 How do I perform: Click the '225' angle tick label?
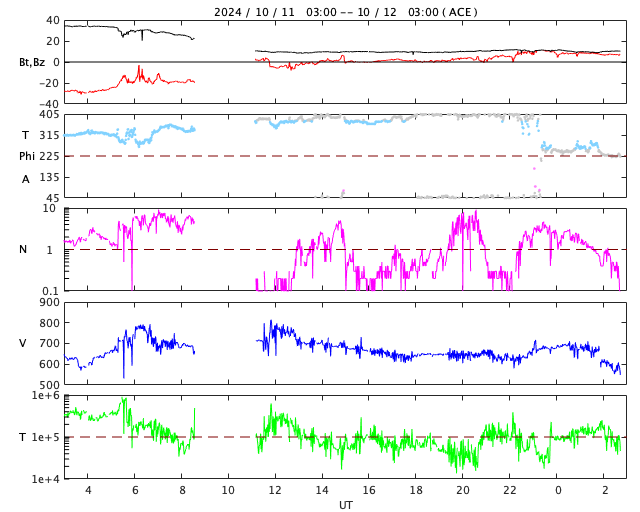click(x=49, y=156)
